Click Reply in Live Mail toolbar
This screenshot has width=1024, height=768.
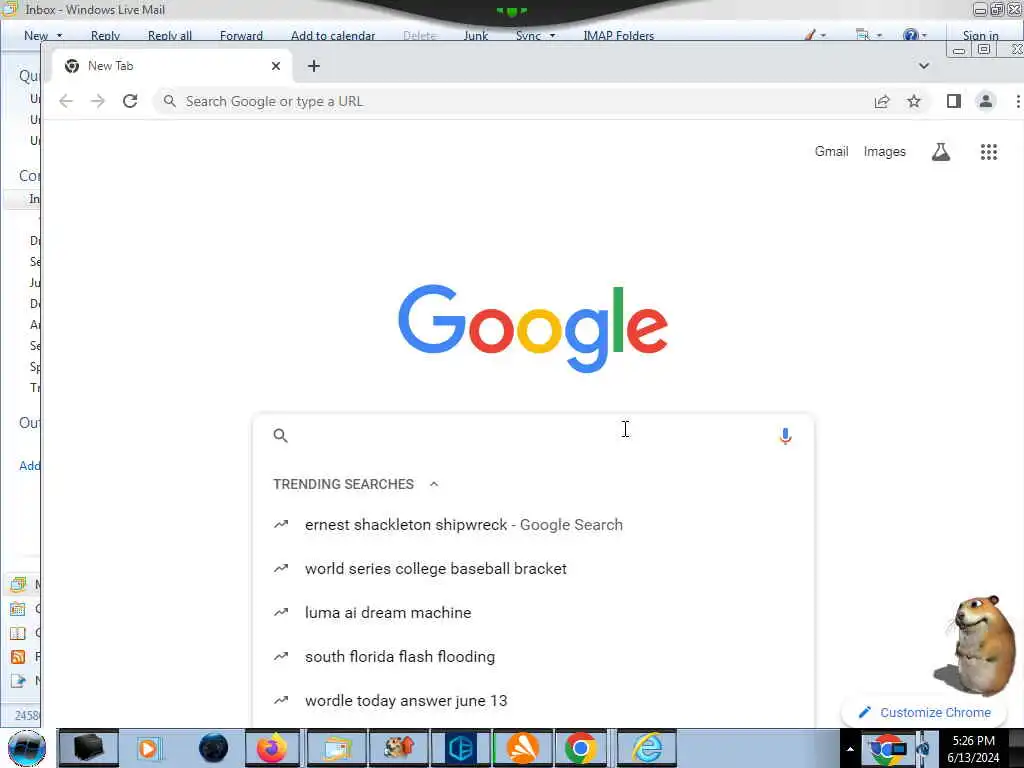(x=105, y=36)
